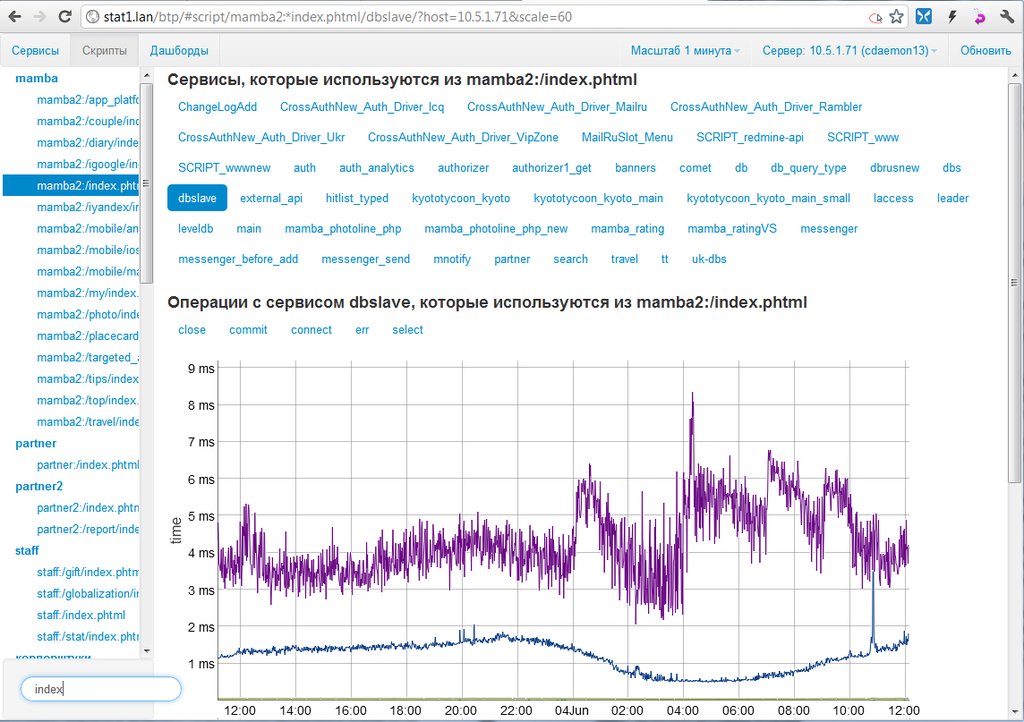This screenshot has height=722, width=1024.
Task: Choose the close operation
Action: click(x=191, y=330)
